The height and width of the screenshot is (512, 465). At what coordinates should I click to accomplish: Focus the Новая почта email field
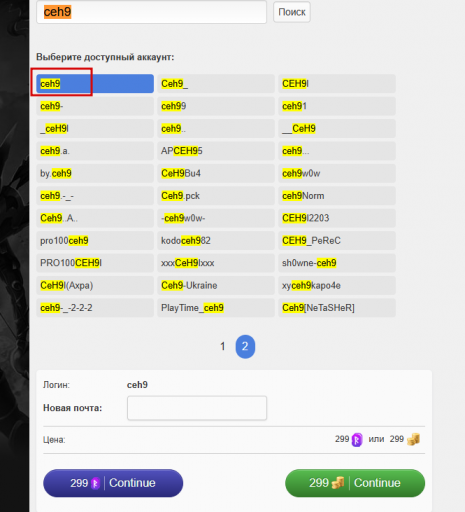(x=197, y=408)
